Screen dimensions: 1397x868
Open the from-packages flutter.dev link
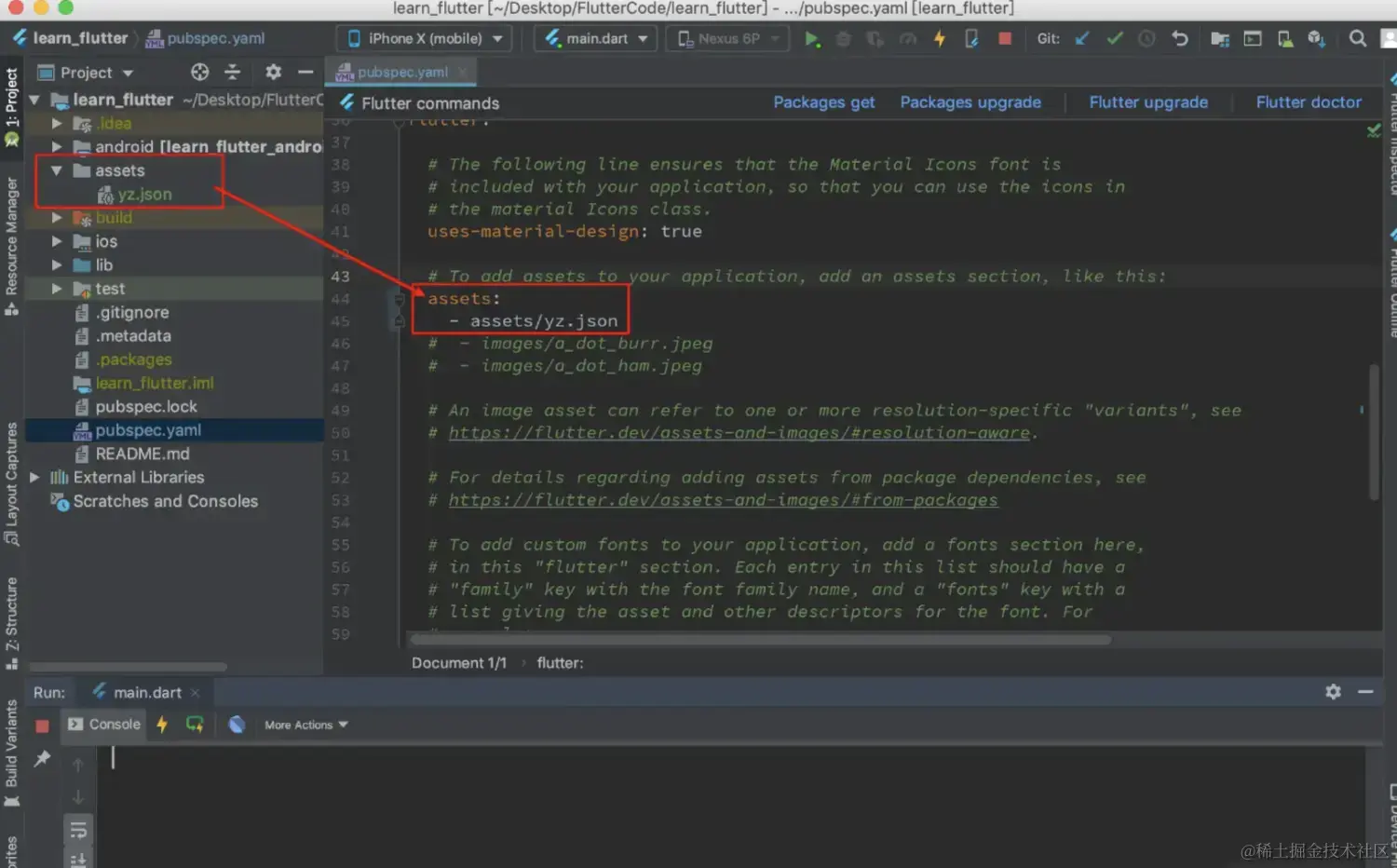[x=723, y=500]
